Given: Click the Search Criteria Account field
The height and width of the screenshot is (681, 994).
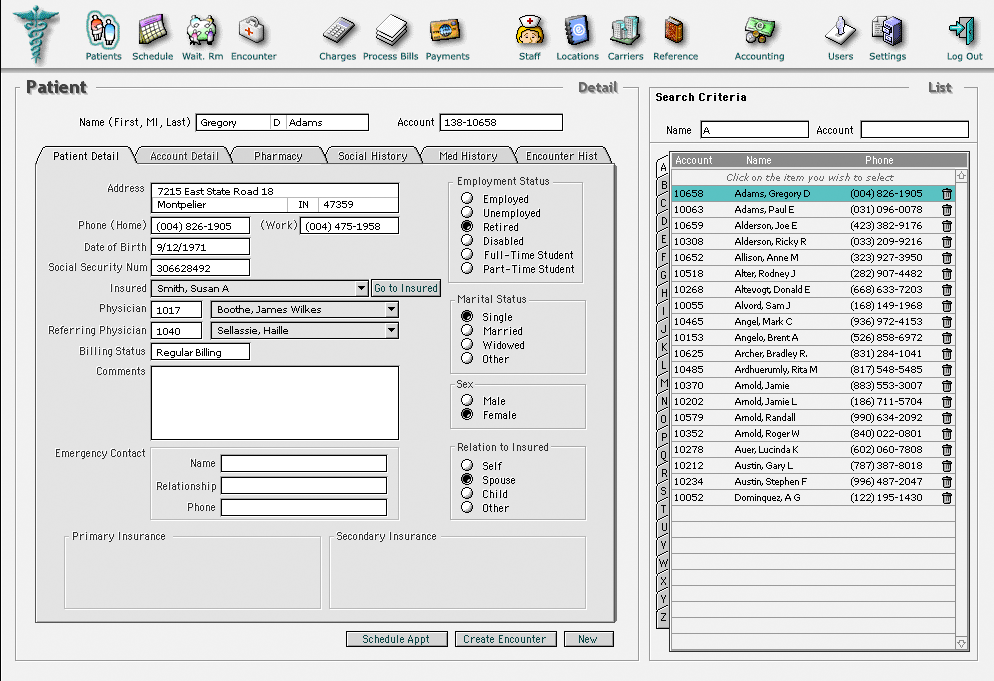Looking at the screenshot, I should pyautogui.click(x=915, y=130).
